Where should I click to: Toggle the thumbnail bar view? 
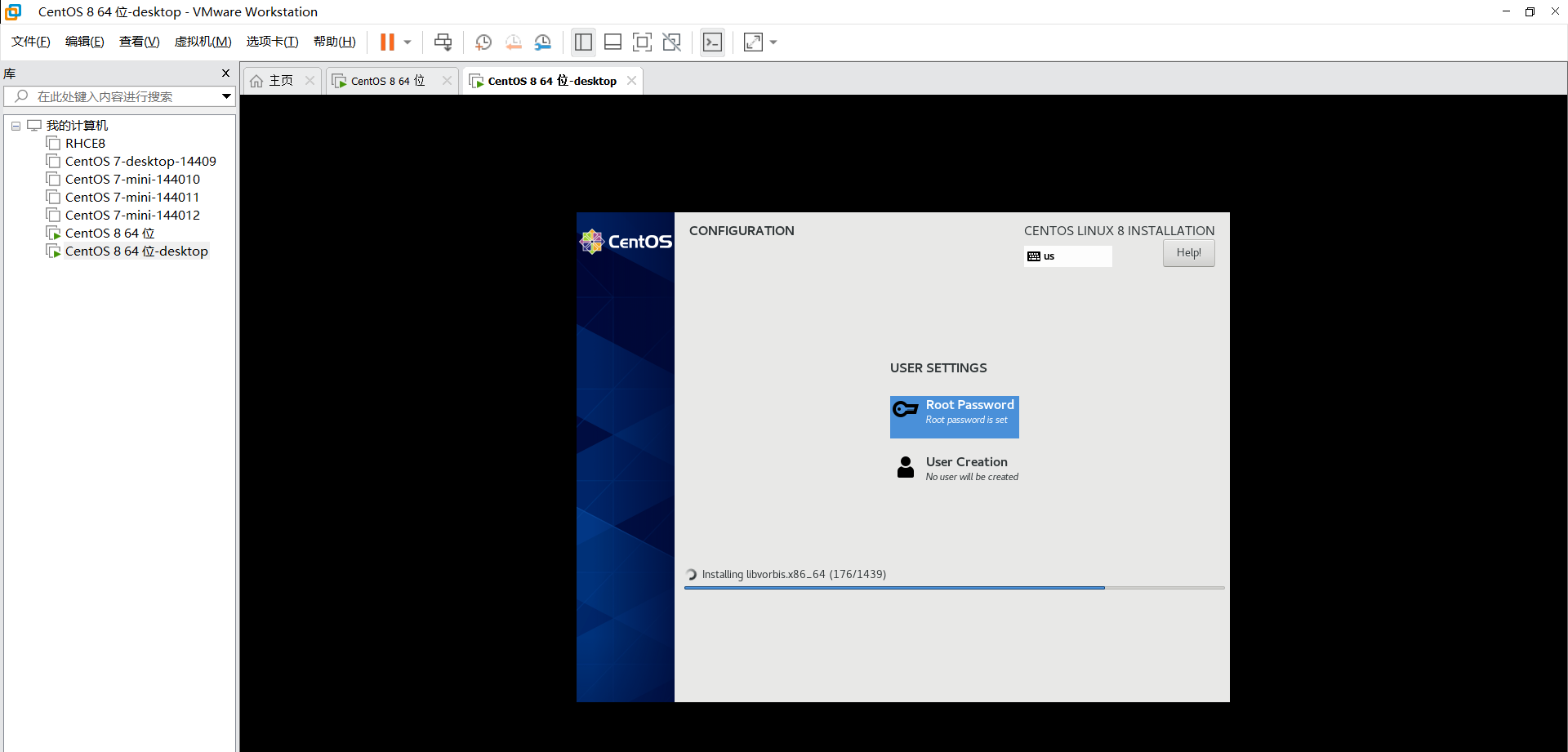[x=612, y=42]
